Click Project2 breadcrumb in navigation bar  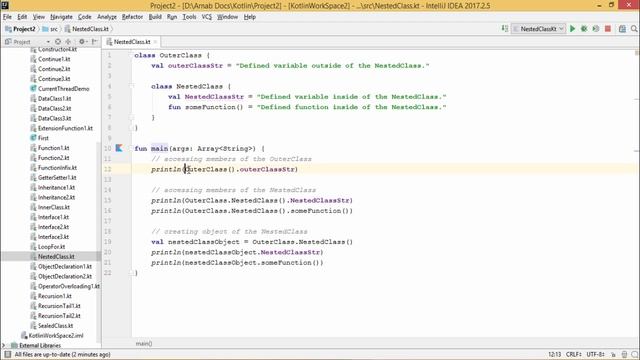[x=20, y=29]
